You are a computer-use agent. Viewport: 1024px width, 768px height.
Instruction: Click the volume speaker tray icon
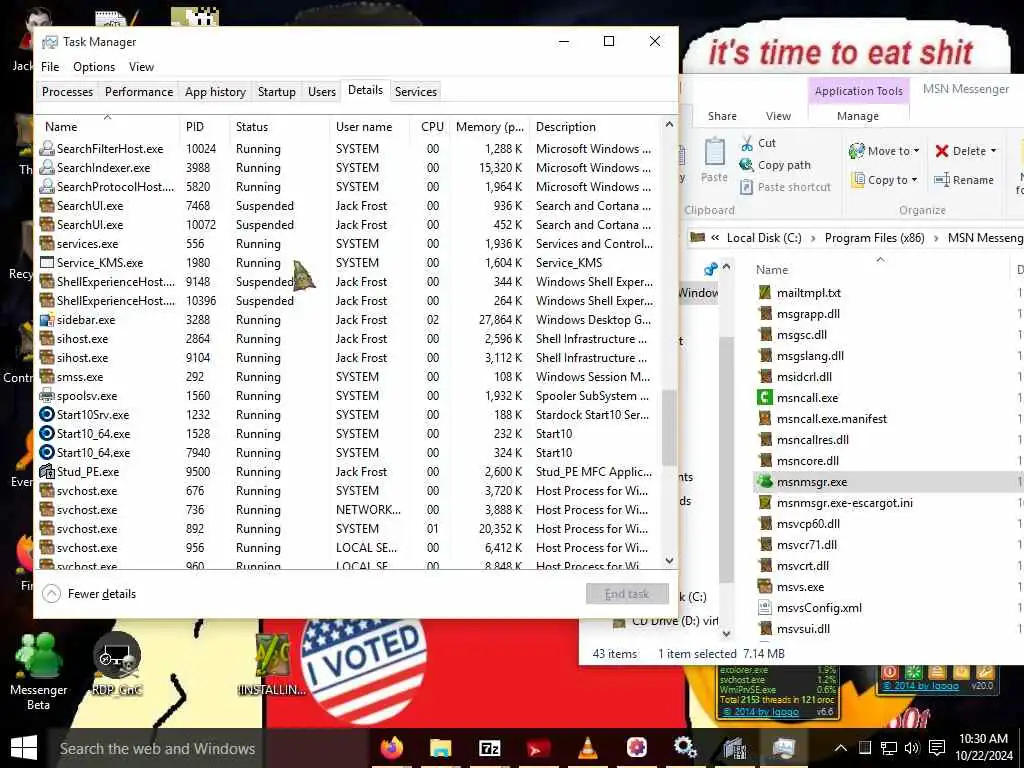click(x=912, y=748)
